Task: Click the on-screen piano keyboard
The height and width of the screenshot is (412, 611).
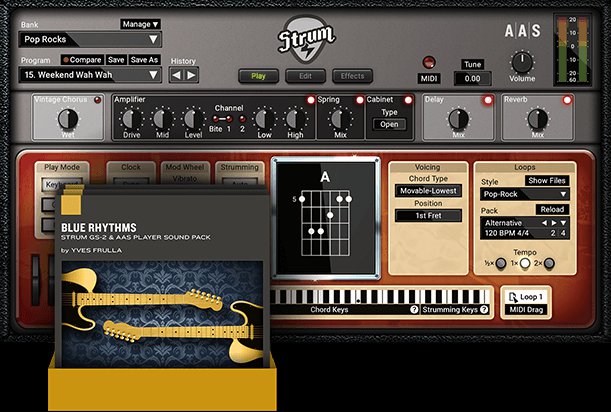Action: tap(380, 296)
